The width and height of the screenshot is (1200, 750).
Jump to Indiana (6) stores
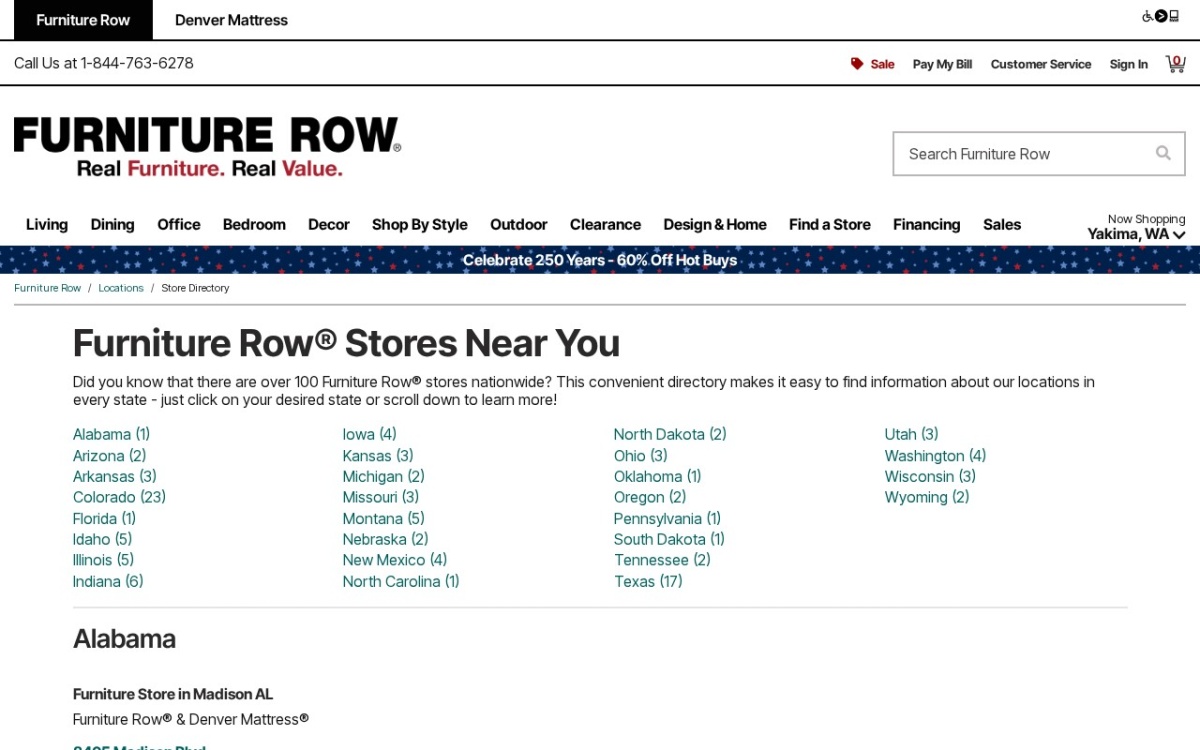(x=108, y=581)
